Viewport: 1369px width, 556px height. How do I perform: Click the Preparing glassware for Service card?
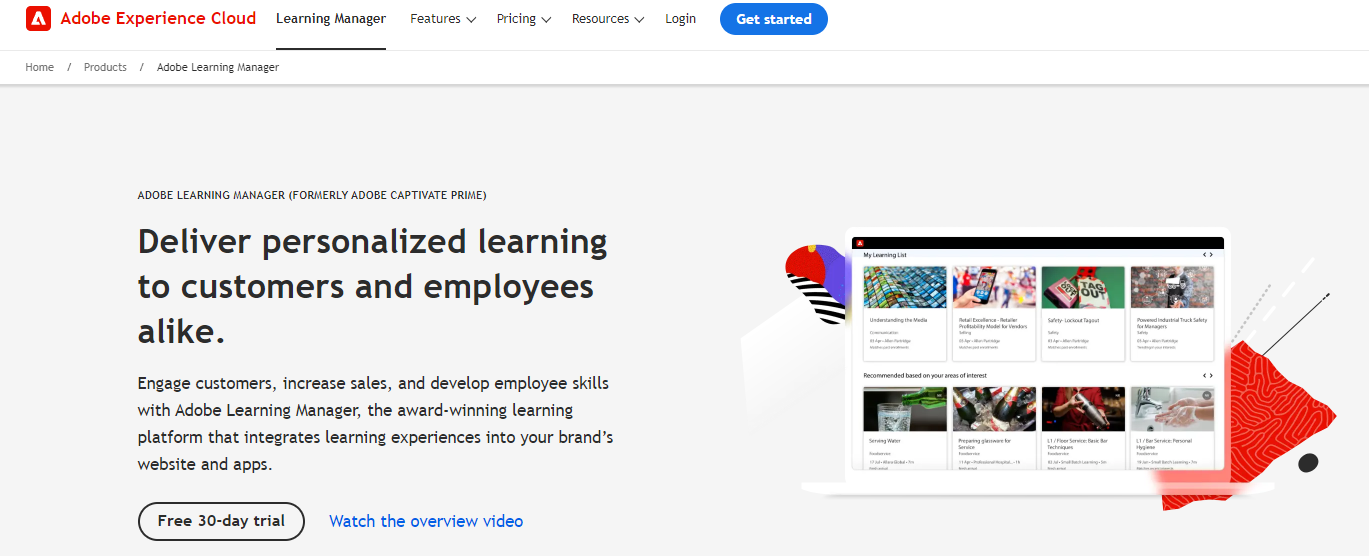(x=994, y=428)
